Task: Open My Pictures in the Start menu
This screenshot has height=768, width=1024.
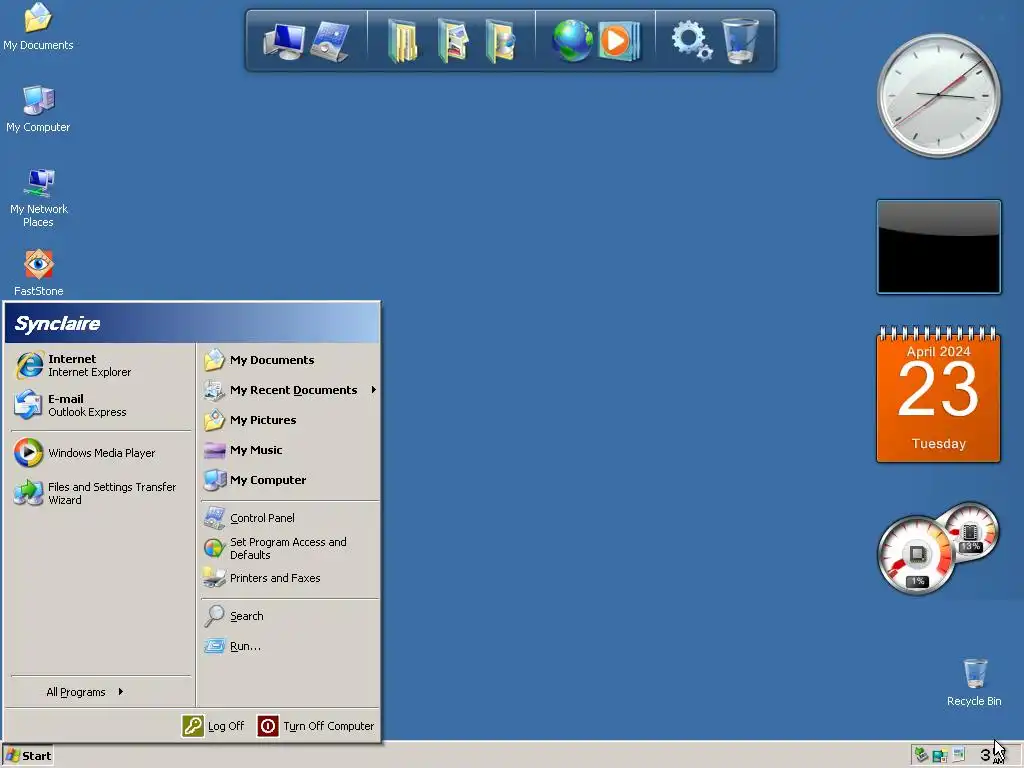Action: pyautogui.click(x=289, y=420)
